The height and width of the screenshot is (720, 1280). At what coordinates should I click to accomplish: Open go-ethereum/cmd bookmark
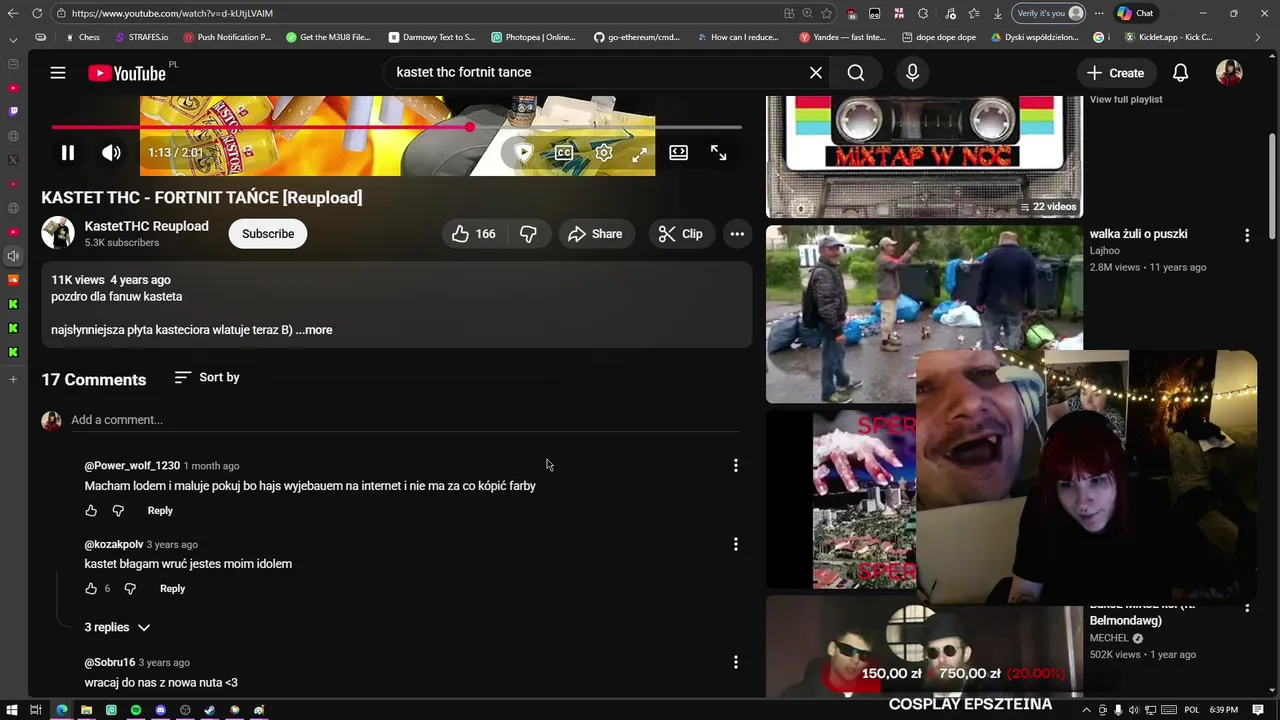click(x=637, y=37)
